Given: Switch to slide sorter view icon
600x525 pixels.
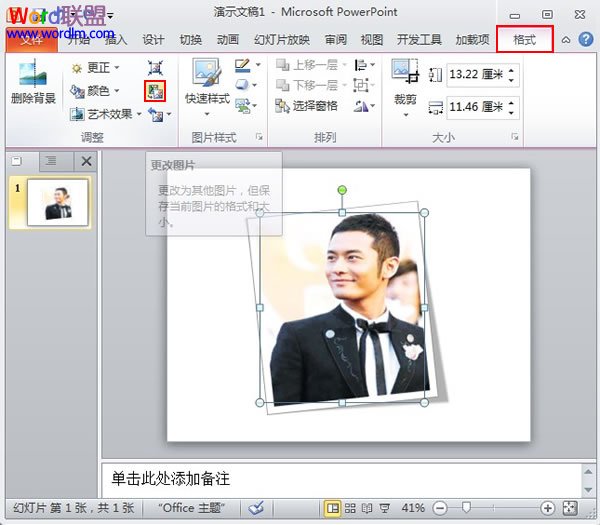Looking at the screenshot, I should (x=350, y=508).
